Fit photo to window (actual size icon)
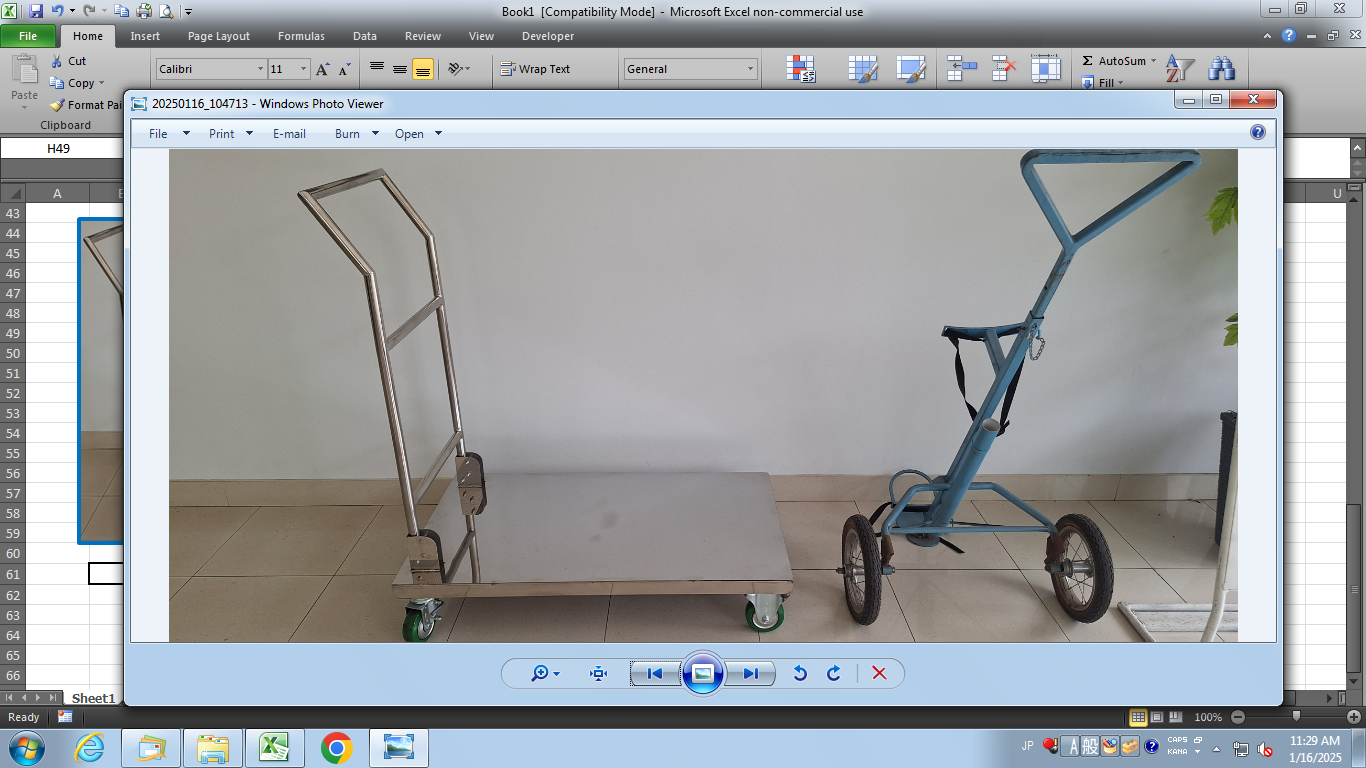The width and height of the screenshot is (1366, 768). pos(599,674)
